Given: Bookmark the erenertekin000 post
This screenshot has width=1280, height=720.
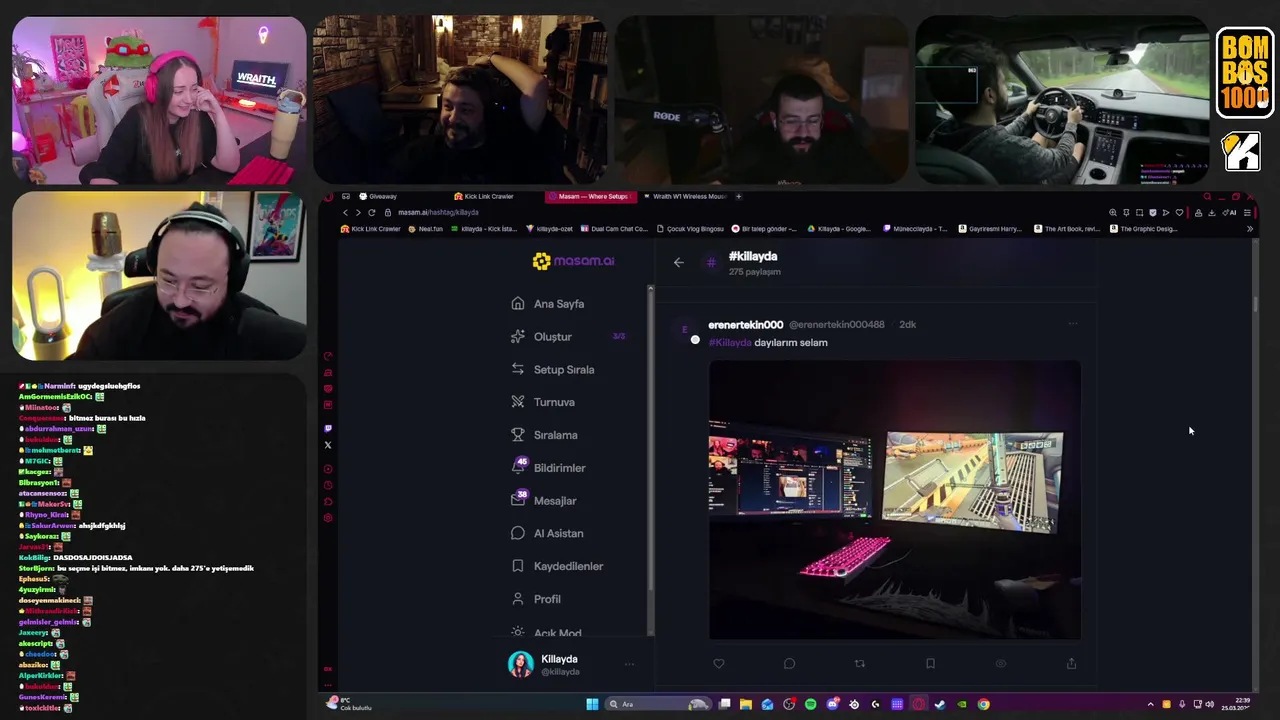Looking at the screenshot, I should (930, 664).
